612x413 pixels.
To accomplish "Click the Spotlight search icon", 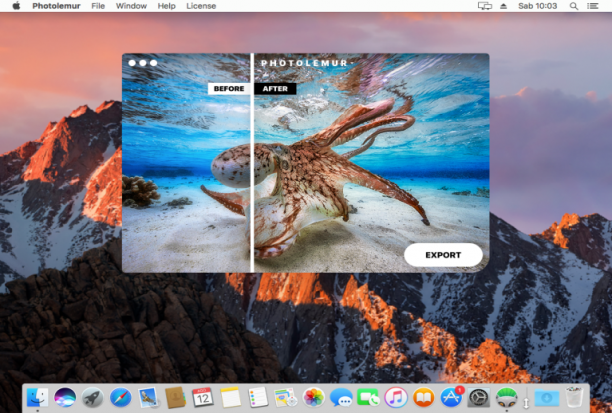I will 574,6.
